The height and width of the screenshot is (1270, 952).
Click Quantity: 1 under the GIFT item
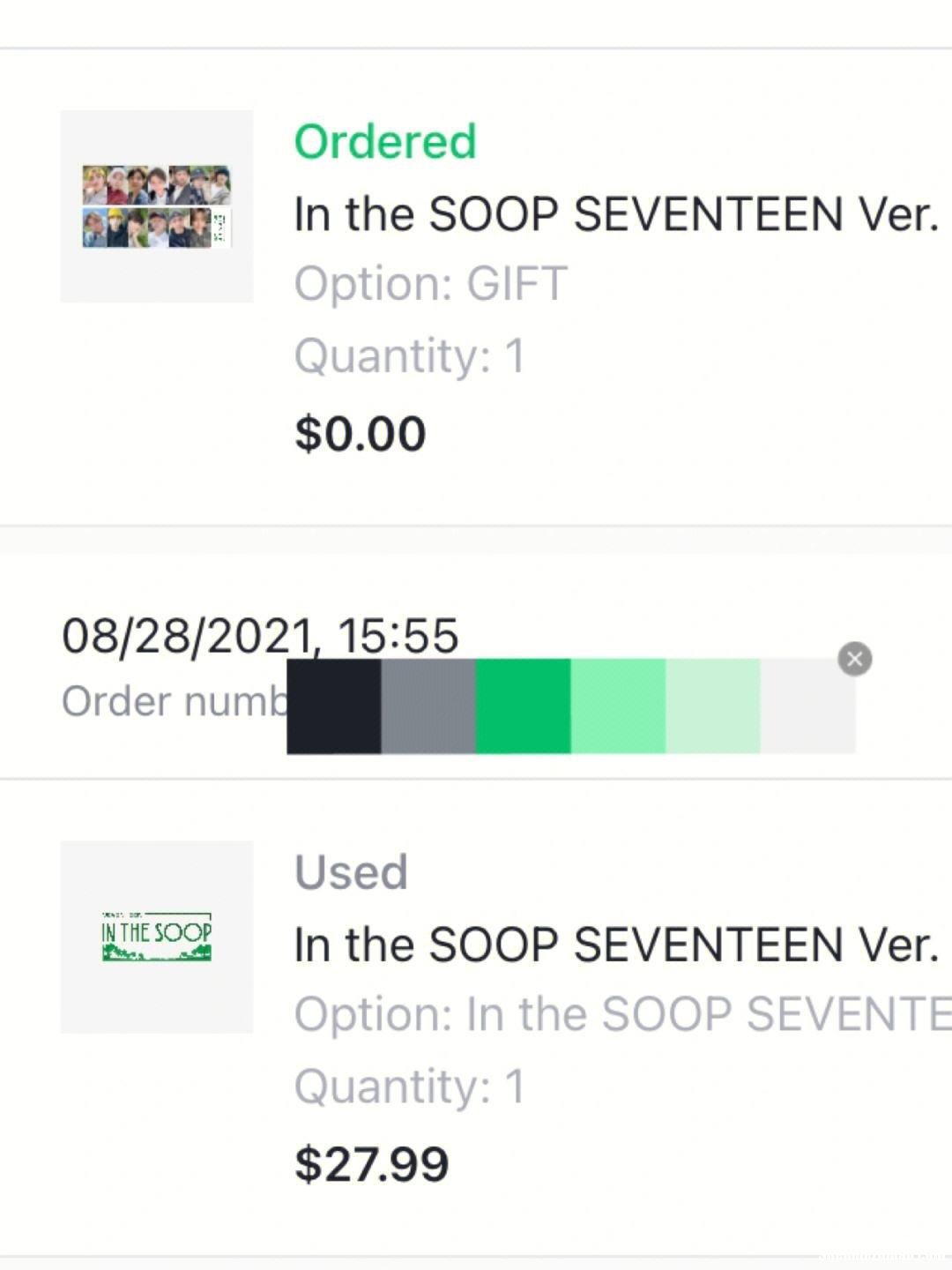[x=410, y=356]
